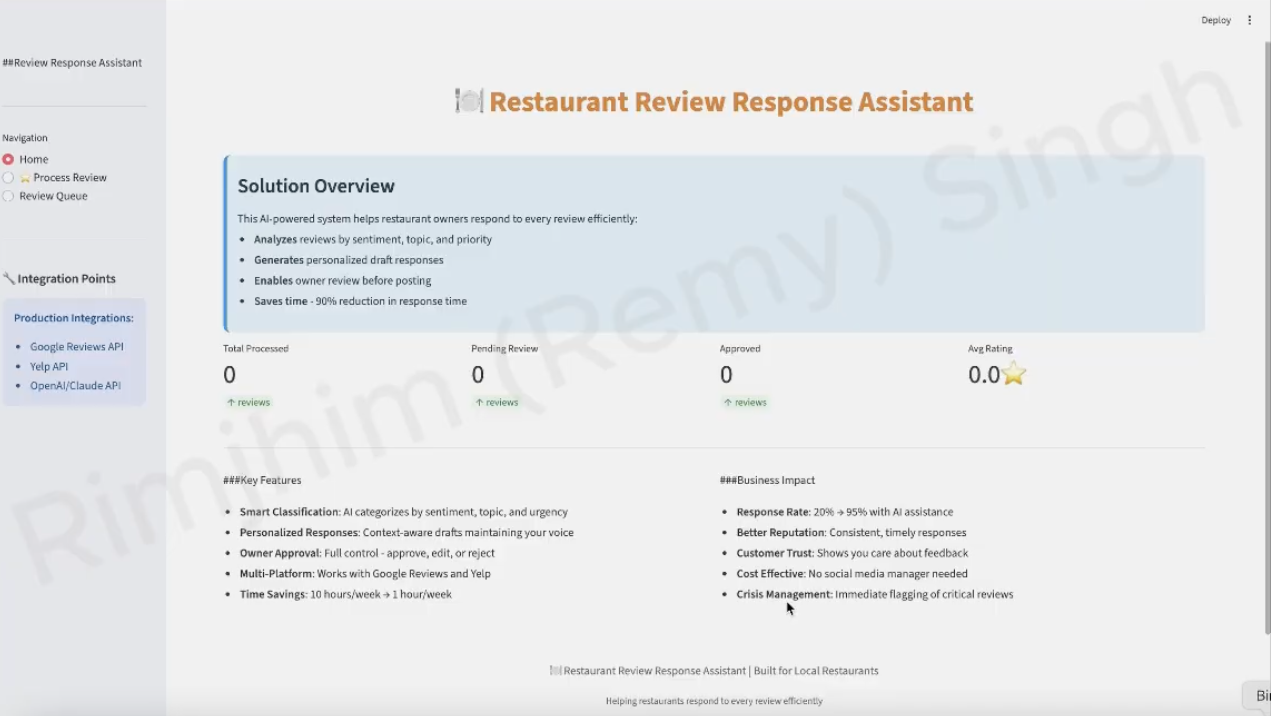Click the ###Key Features heading
The image size is (1271, 716).
[262, 480]
